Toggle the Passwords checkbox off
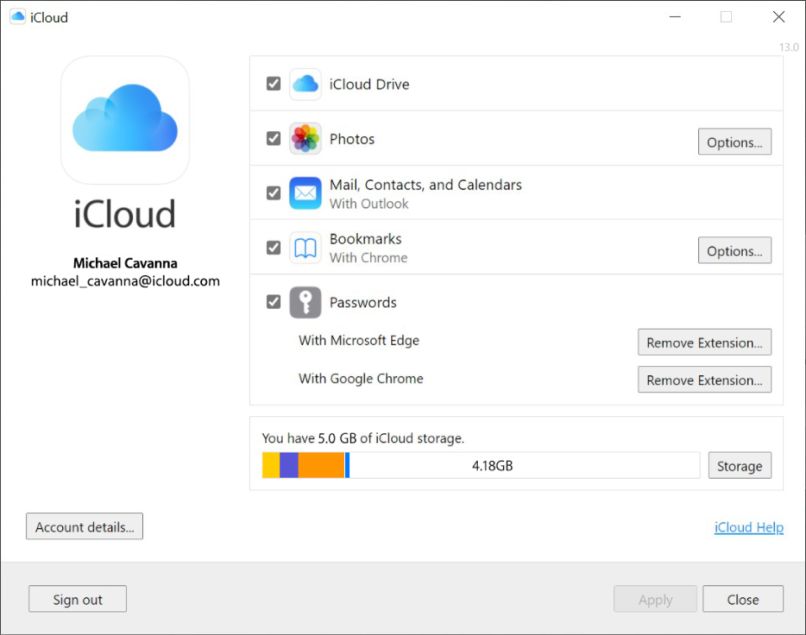This screenshot has width=806, height=635. [272, 302]
